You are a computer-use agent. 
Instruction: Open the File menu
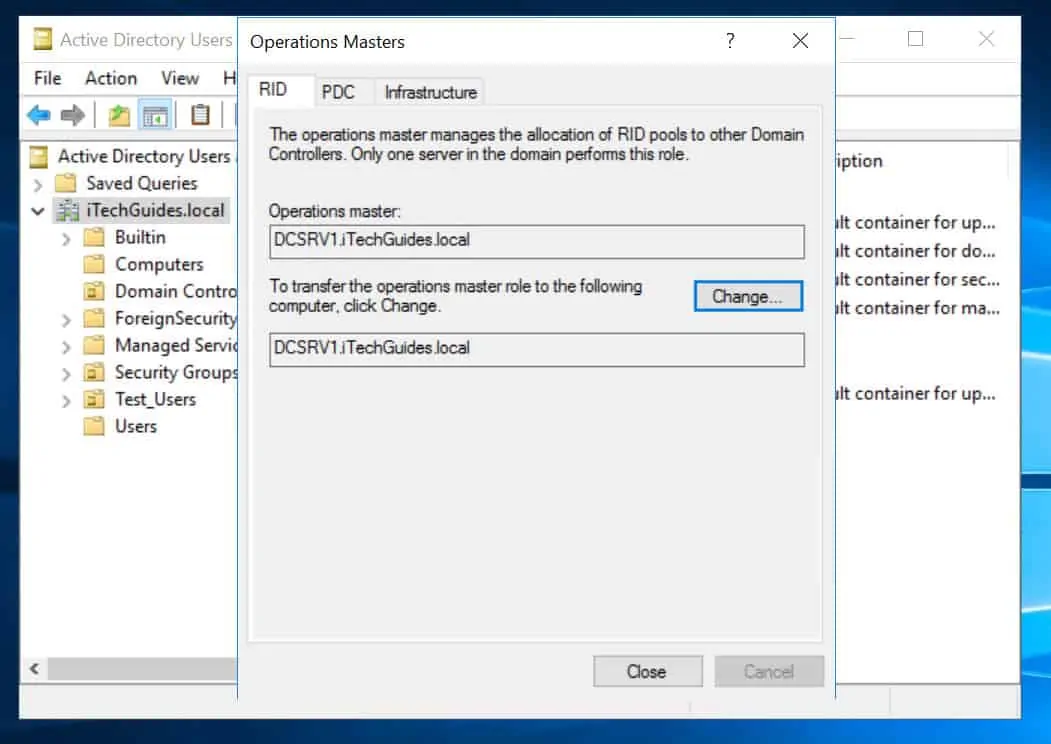(48, 78)
